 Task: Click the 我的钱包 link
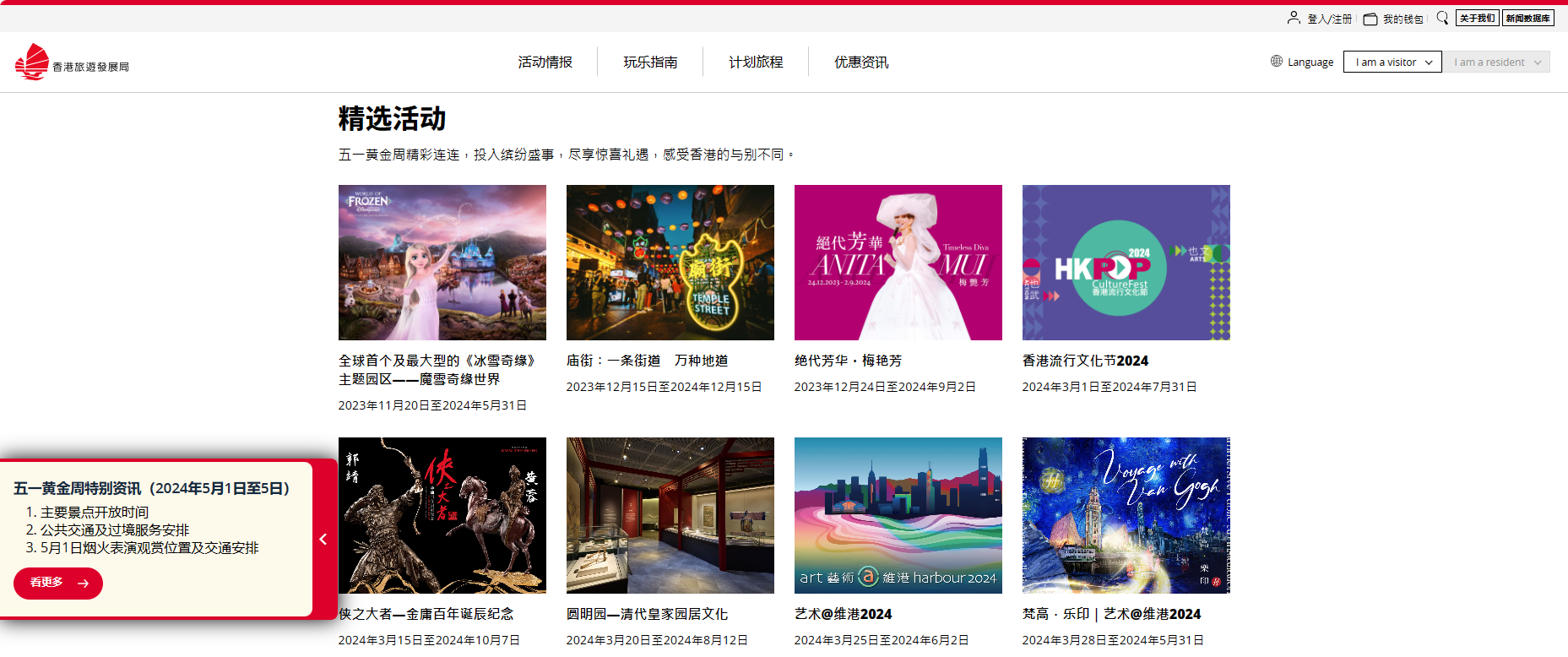click(1403, 19)
